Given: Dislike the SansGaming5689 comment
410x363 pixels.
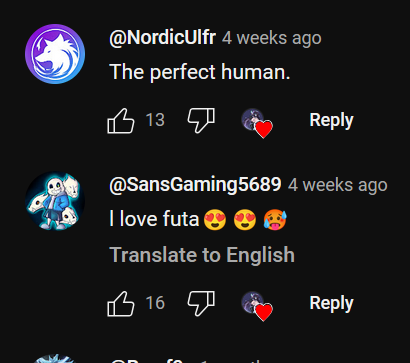Looking at the screenshot, I should coord(201,304).
